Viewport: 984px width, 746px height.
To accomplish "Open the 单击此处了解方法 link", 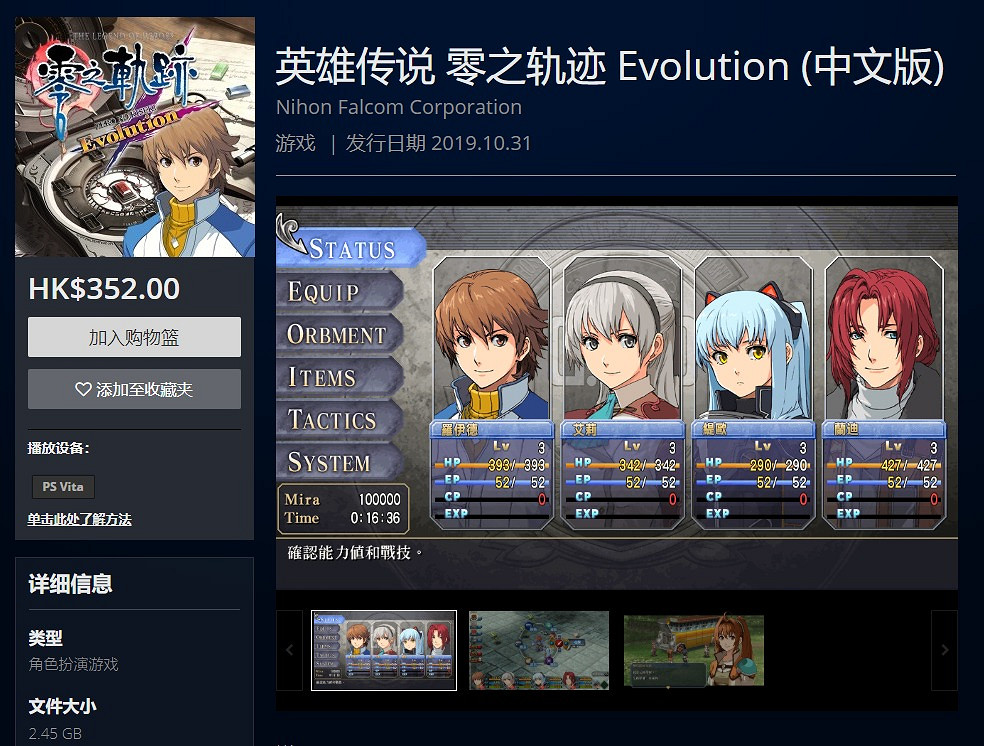I will click(79, 519).
